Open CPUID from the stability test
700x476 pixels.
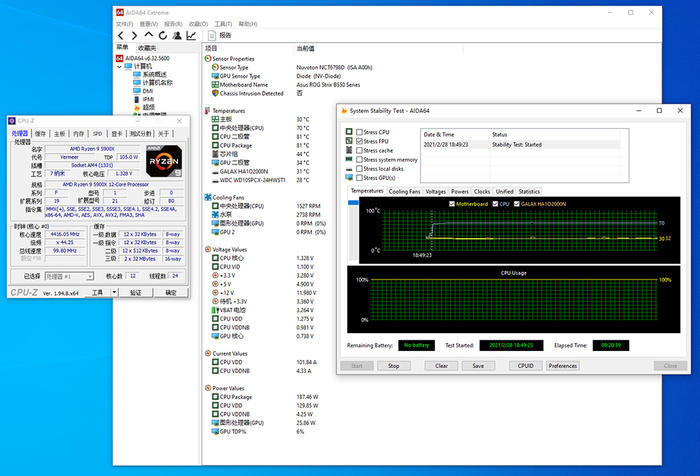point(525,366)
